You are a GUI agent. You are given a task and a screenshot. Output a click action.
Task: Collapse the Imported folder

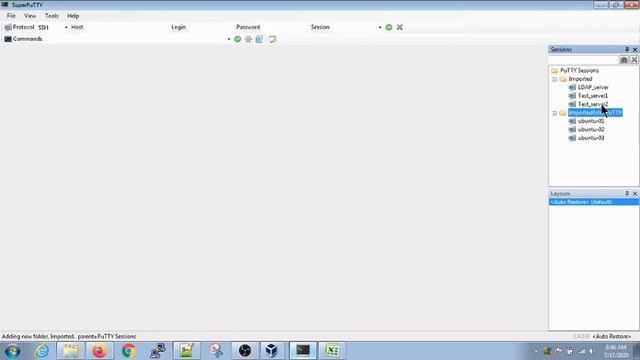click(555, 79)
